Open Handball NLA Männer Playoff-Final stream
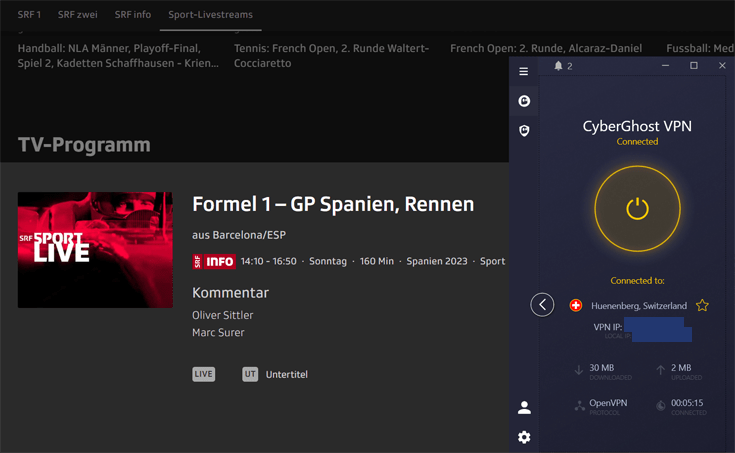Image resolution: width=735 pixels, height=453 pixels. click(118, 55)
